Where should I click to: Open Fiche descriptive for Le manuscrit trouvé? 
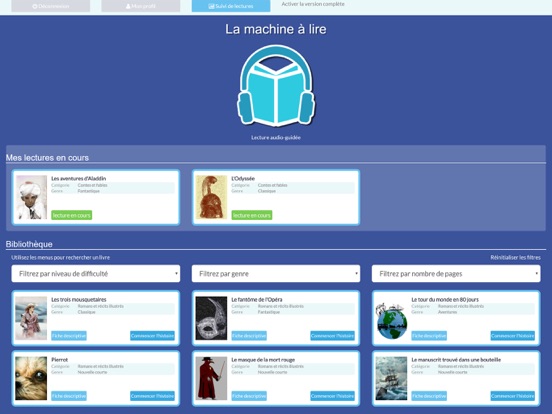pyautogui.click(x=429, y=396)
